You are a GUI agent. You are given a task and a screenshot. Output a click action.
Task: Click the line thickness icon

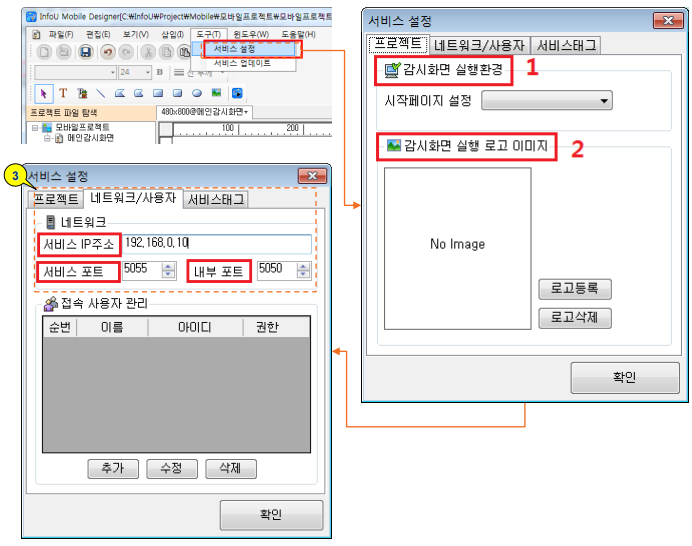click(x=179, y=72)
